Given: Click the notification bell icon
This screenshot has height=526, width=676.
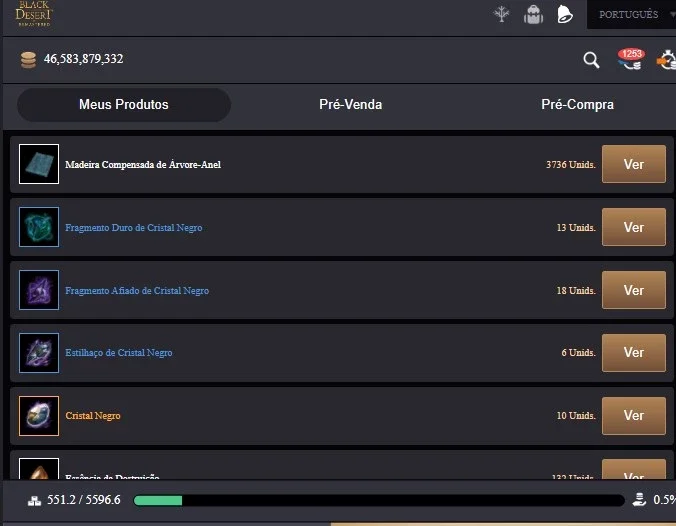Looking at the screenshot, I should [565, 14].
